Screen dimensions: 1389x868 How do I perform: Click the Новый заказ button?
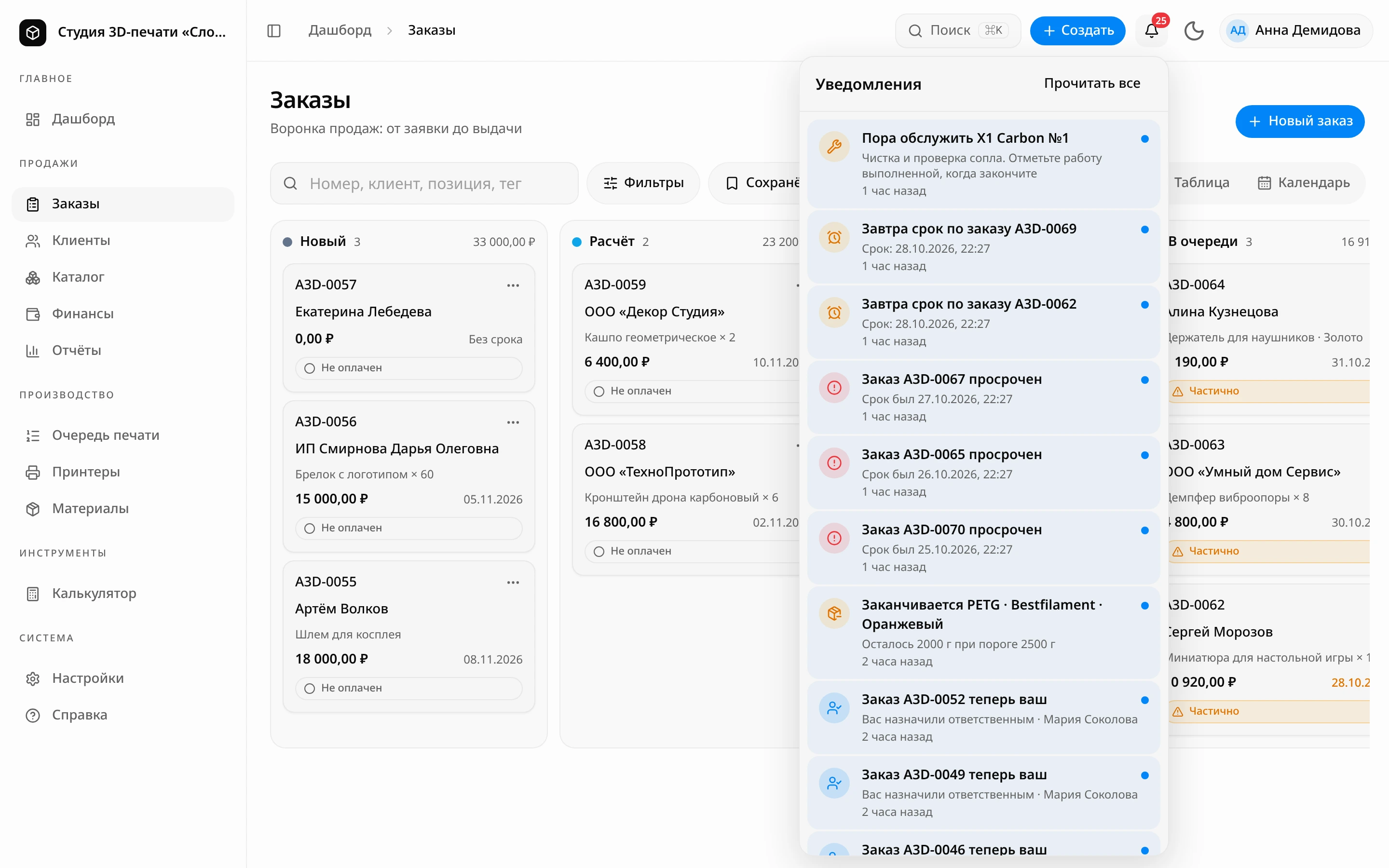coord(1299,121)
